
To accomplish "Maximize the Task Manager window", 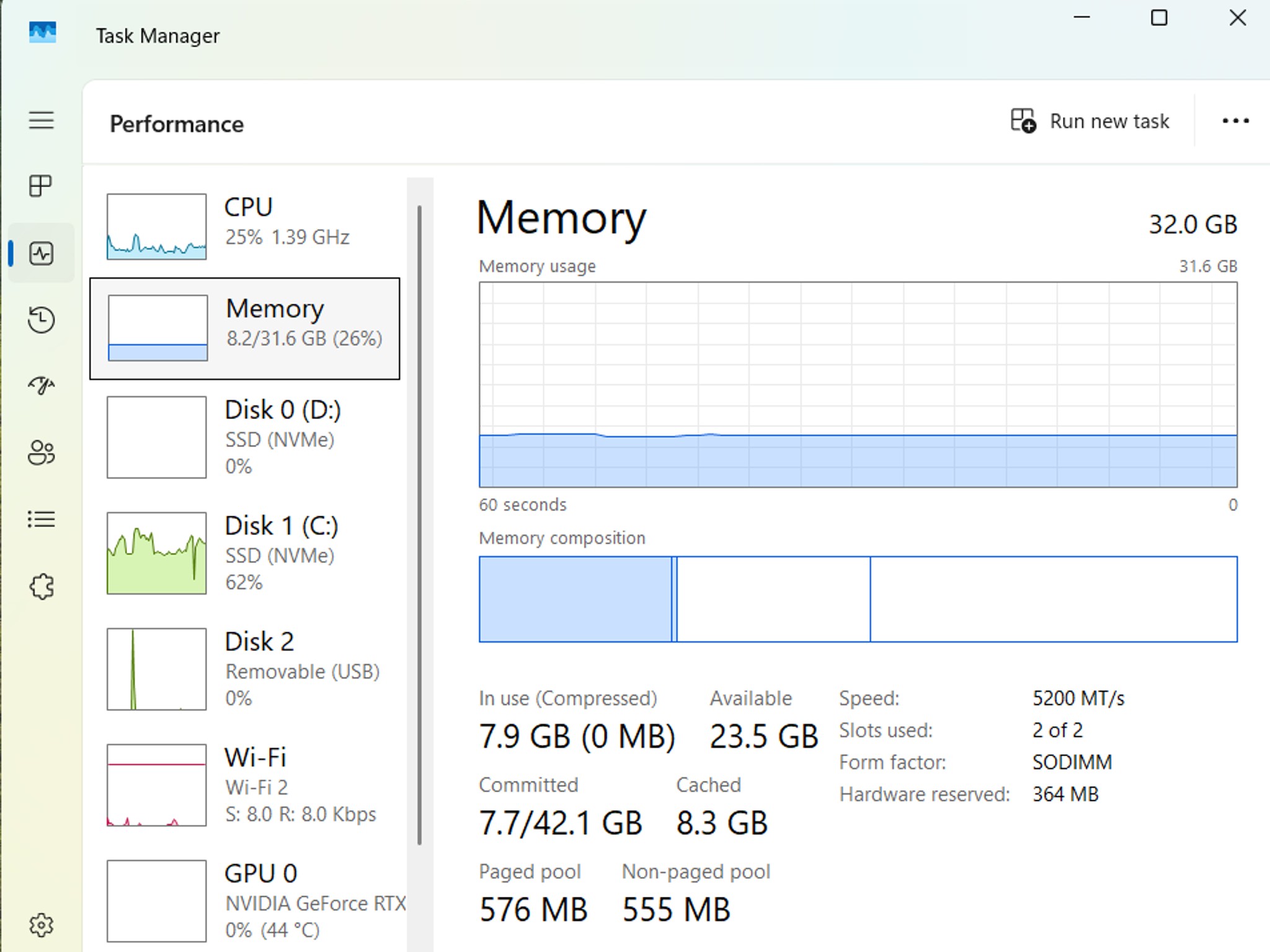I will point(1159,17).
